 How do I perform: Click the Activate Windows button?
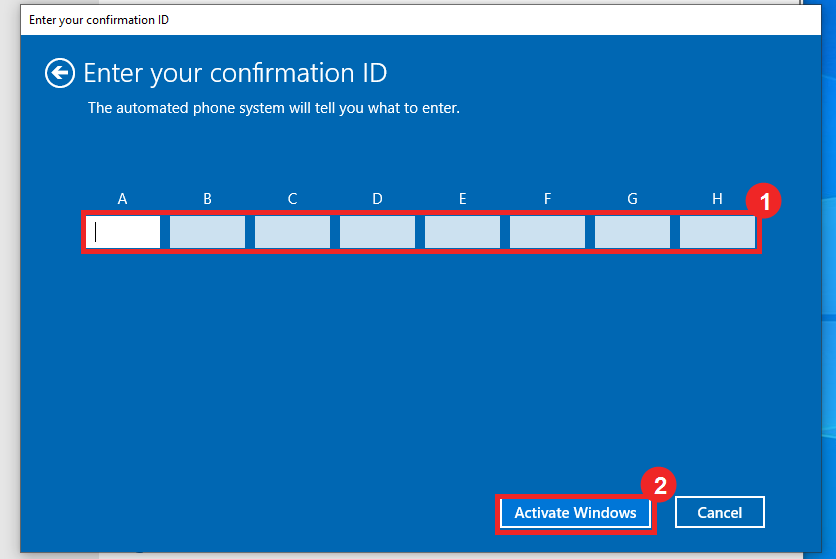[x=575, y=513]
